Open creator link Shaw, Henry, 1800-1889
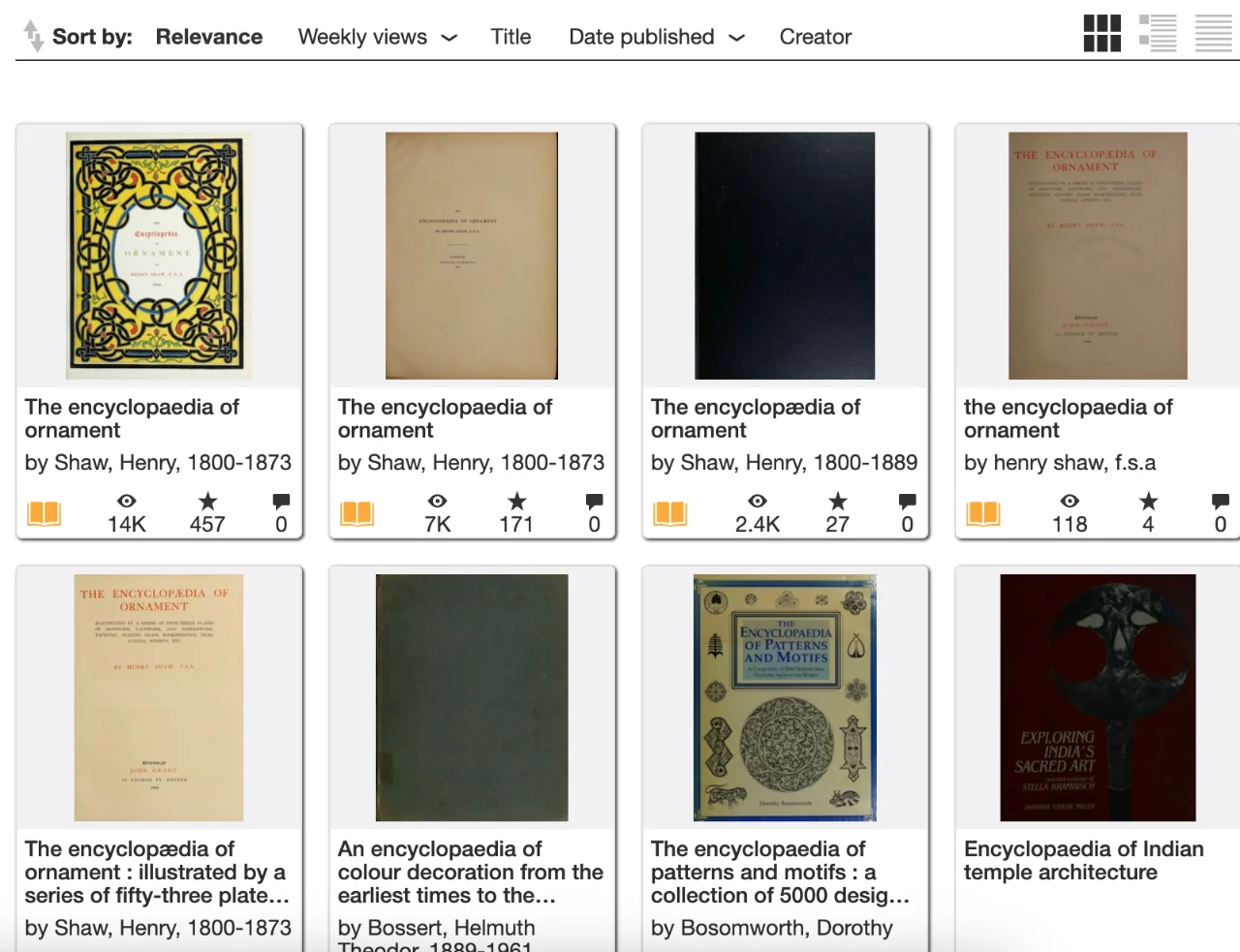This screenshot has width=1240, height=952. pyautogui.click(x=798, y=463)
